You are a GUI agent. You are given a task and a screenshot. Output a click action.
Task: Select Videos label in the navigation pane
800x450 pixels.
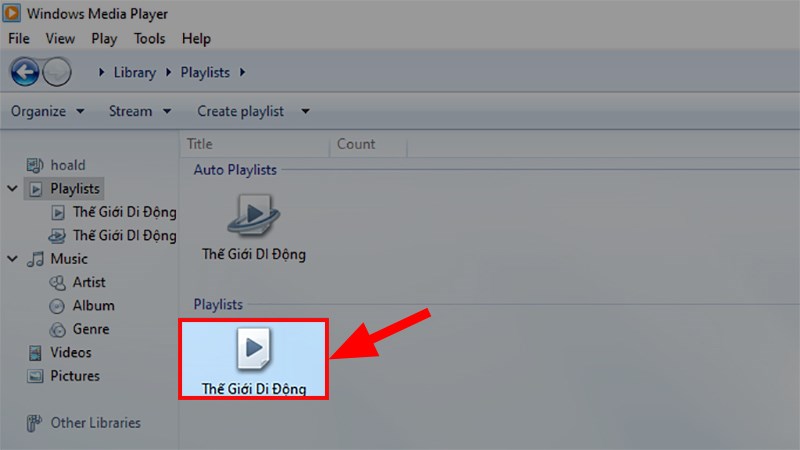pyautogui.click(x=70, y=353)
